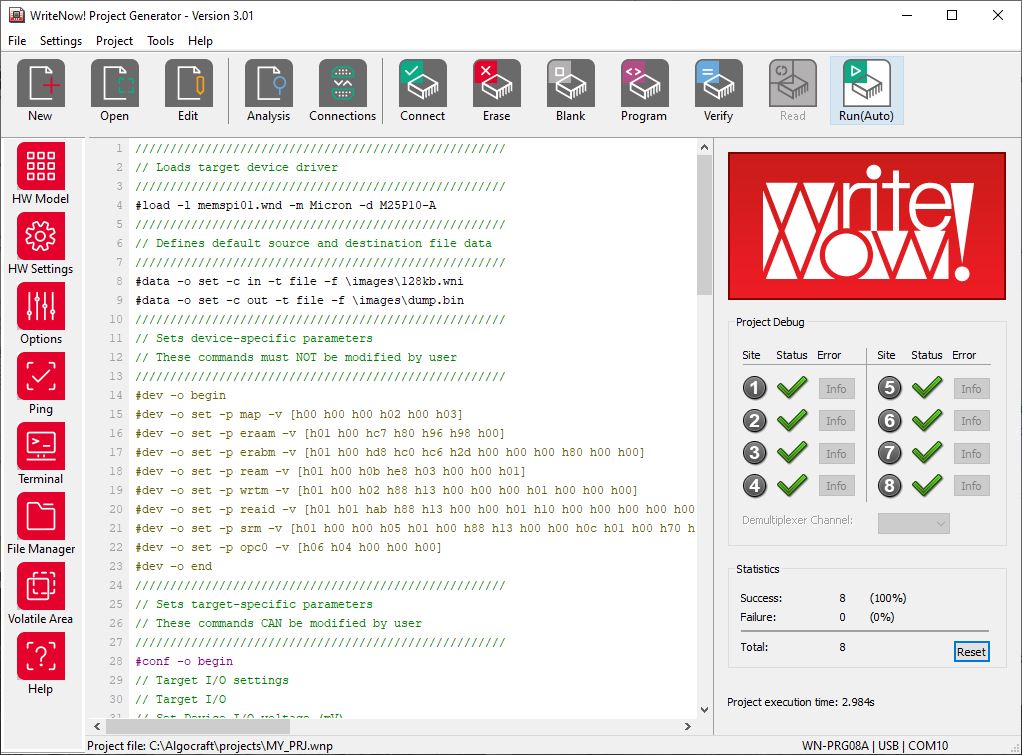1022x755 pixels.
Task: Open the Tools menu
Action: (160, 41)
